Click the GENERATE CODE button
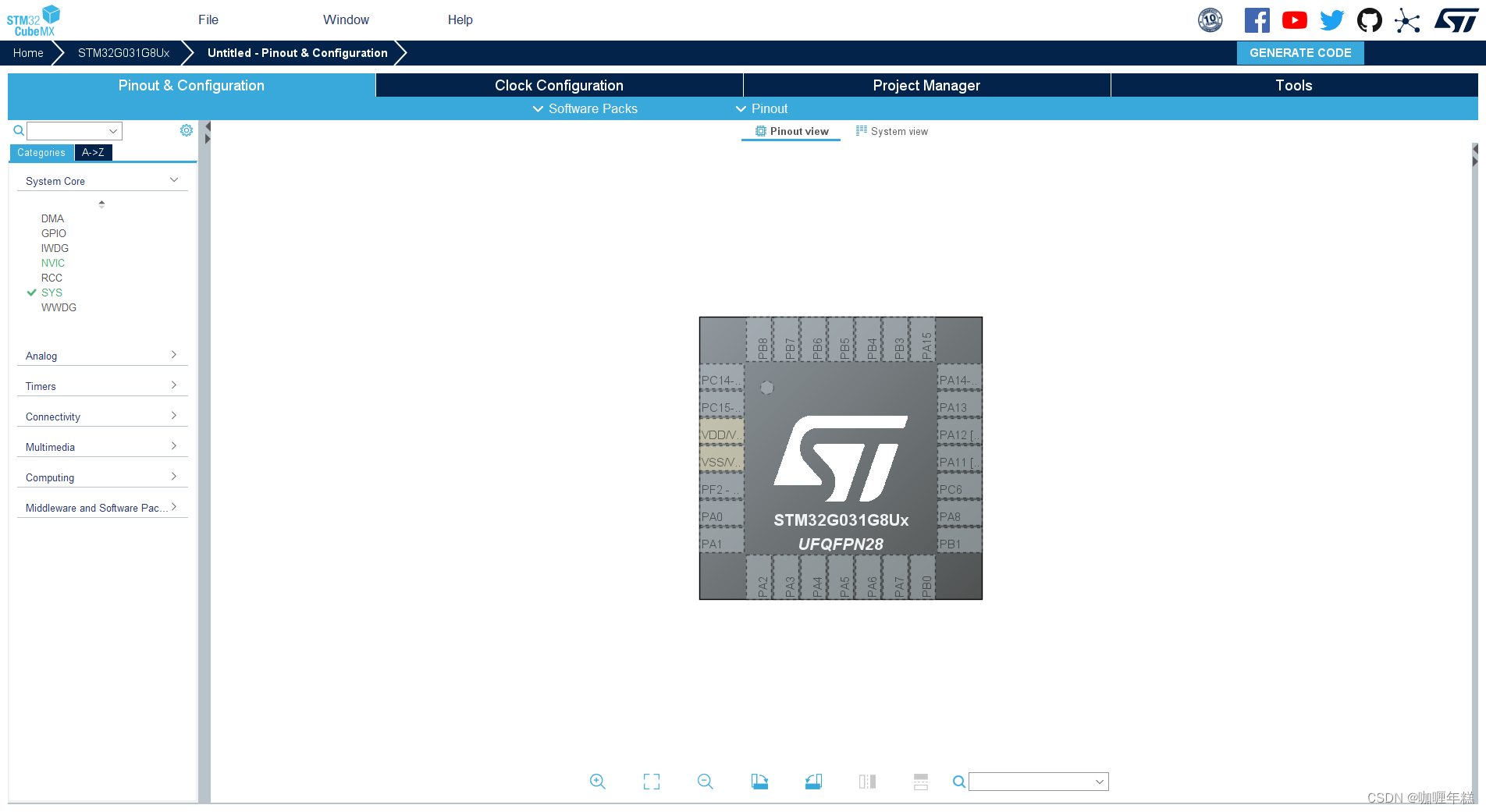This screenshot has width=1486, height=812. point(1300,53)
